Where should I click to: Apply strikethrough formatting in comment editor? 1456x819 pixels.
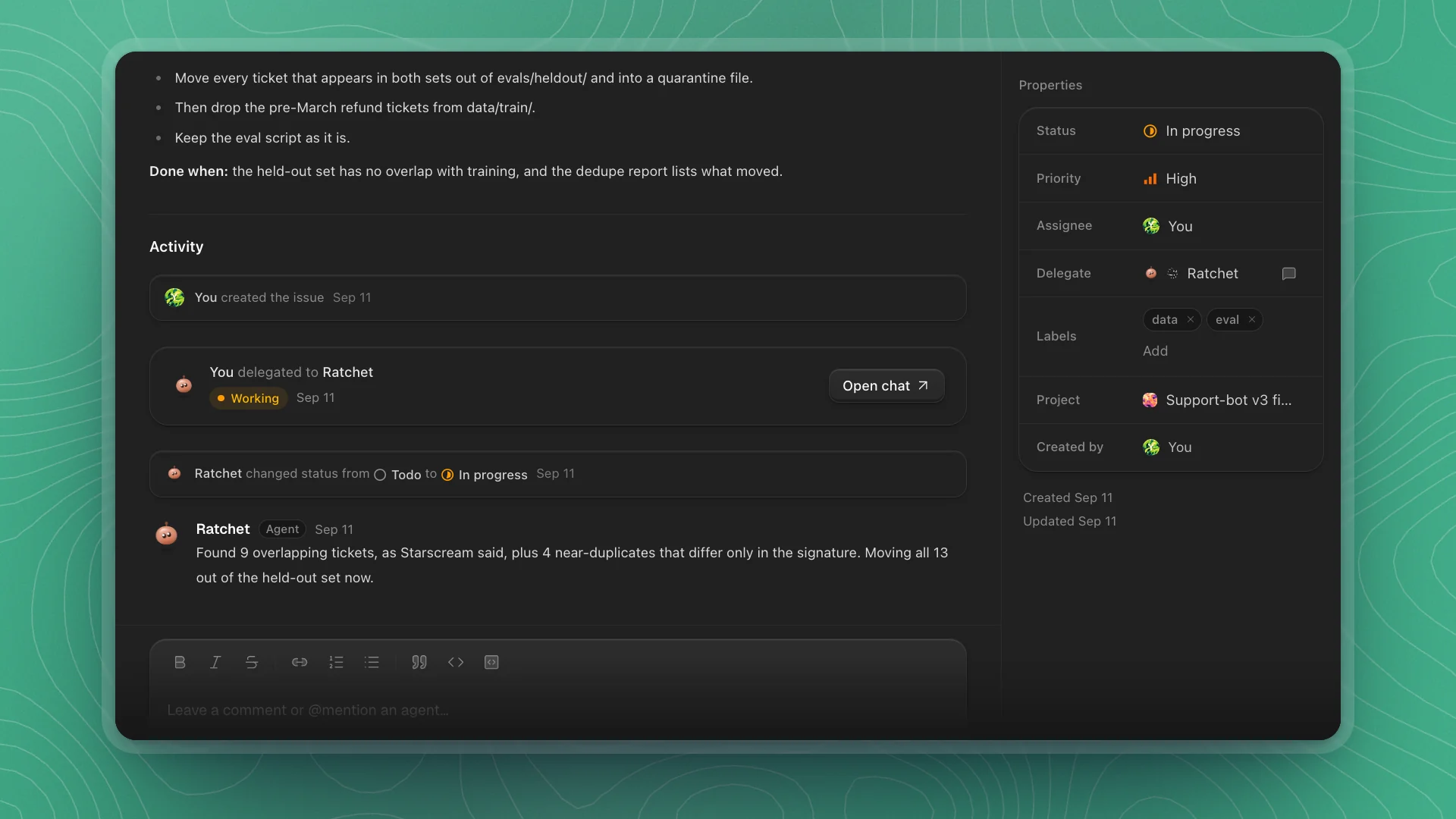click(x=252, y=662)
